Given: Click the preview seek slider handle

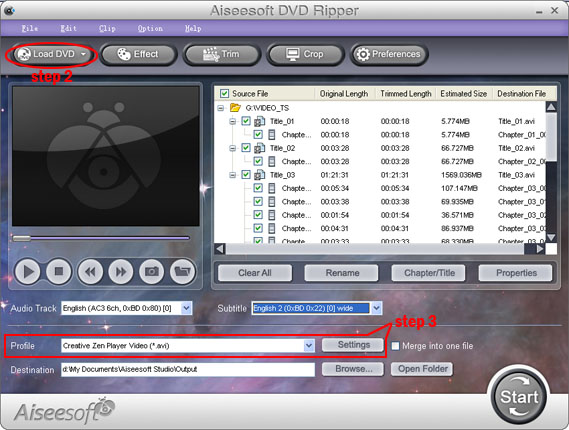Looking at the screenshot, I should [22, 238].
